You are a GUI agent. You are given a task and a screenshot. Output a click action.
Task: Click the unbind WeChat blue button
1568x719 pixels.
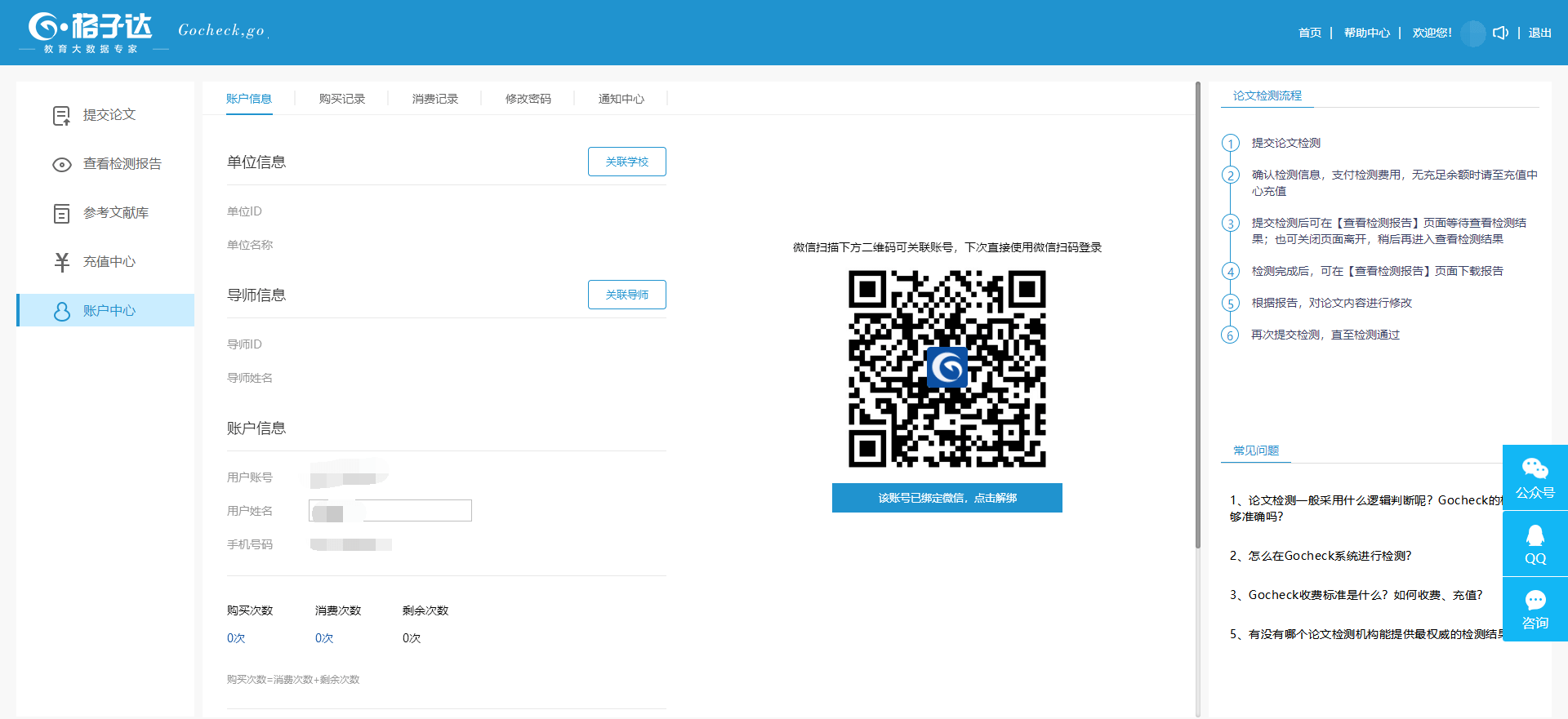point(947,498)
